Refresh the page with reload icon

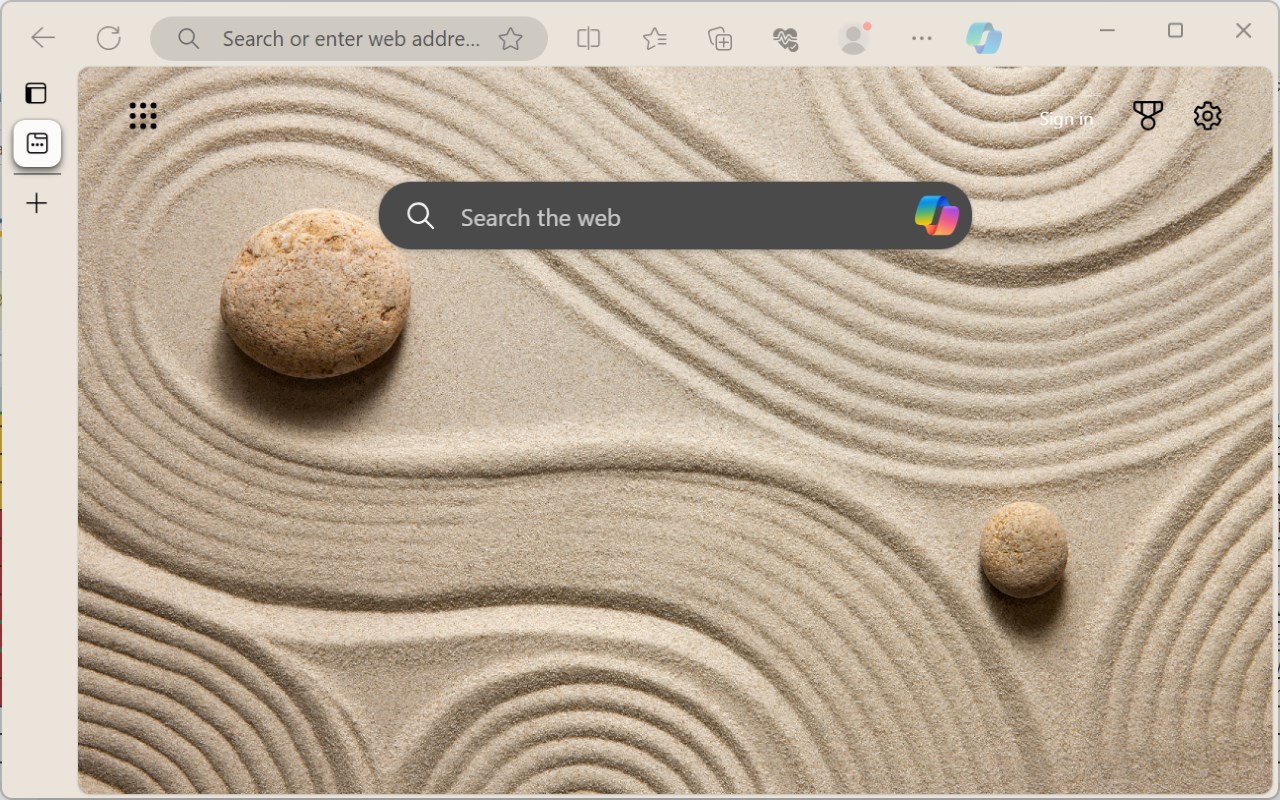(x=108, y=38)
